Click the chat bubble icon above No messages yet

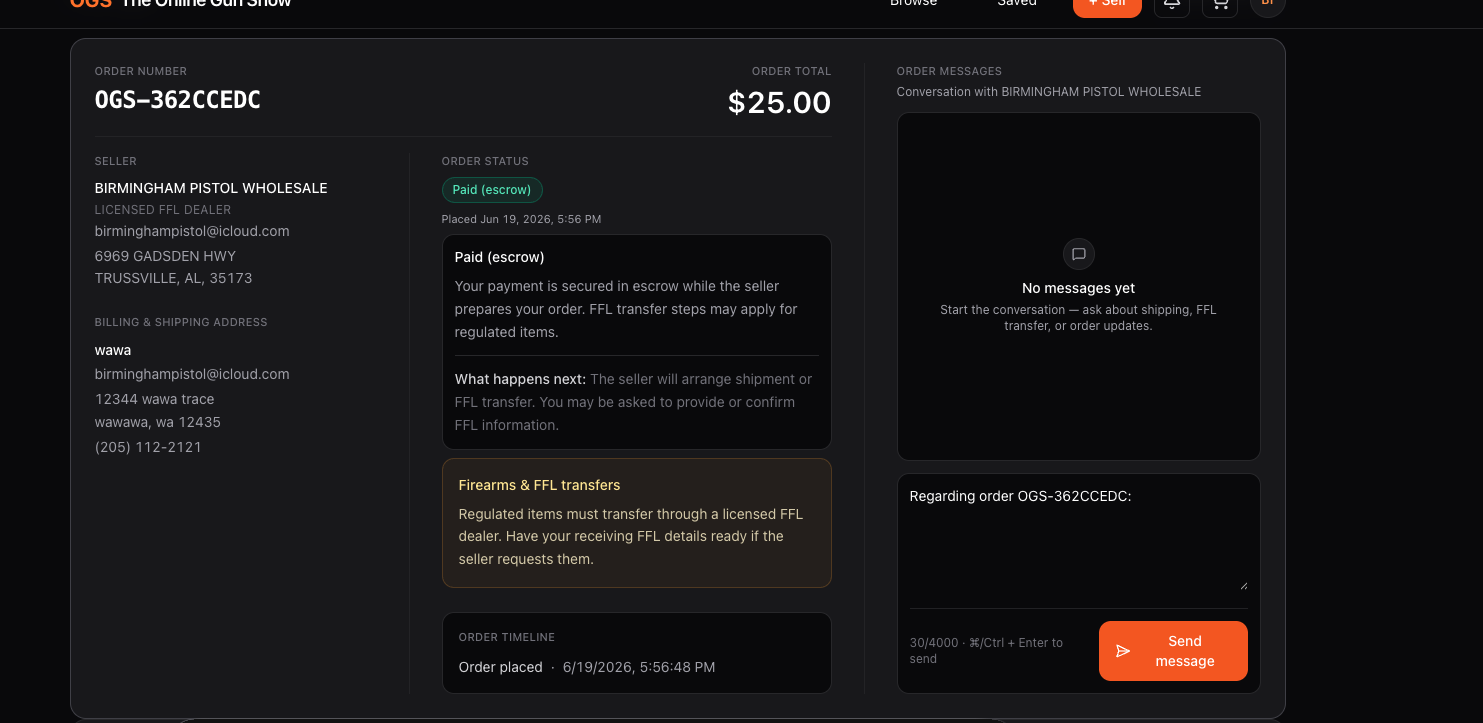click(x=1079, y=254)
